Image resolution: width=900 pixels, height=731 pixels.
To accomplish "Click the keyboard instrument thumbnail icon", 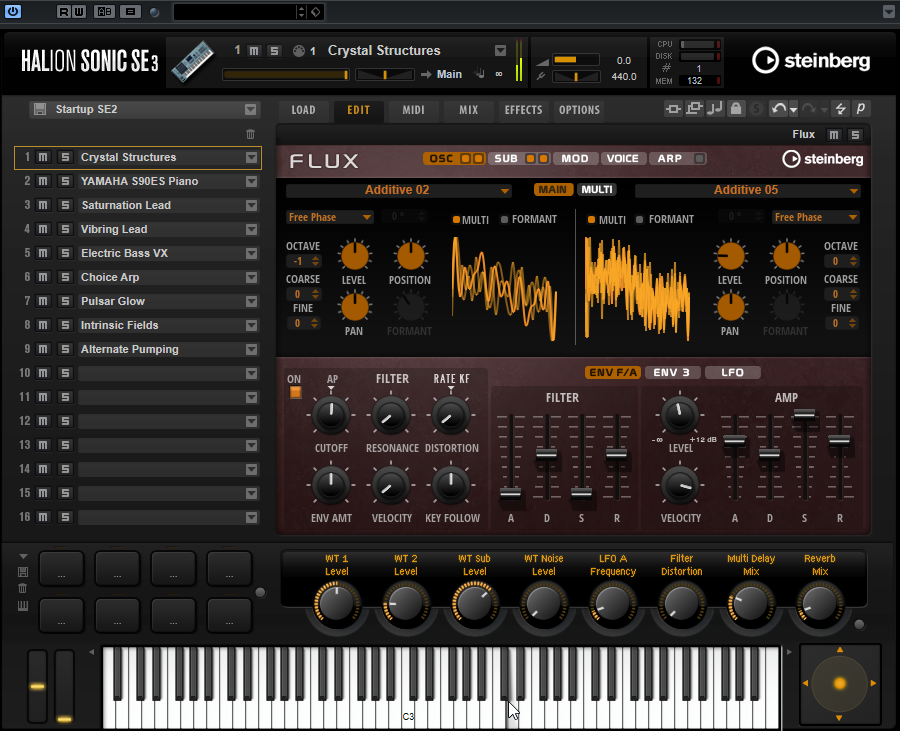I will pyautogui.click(x=193, y=61).
